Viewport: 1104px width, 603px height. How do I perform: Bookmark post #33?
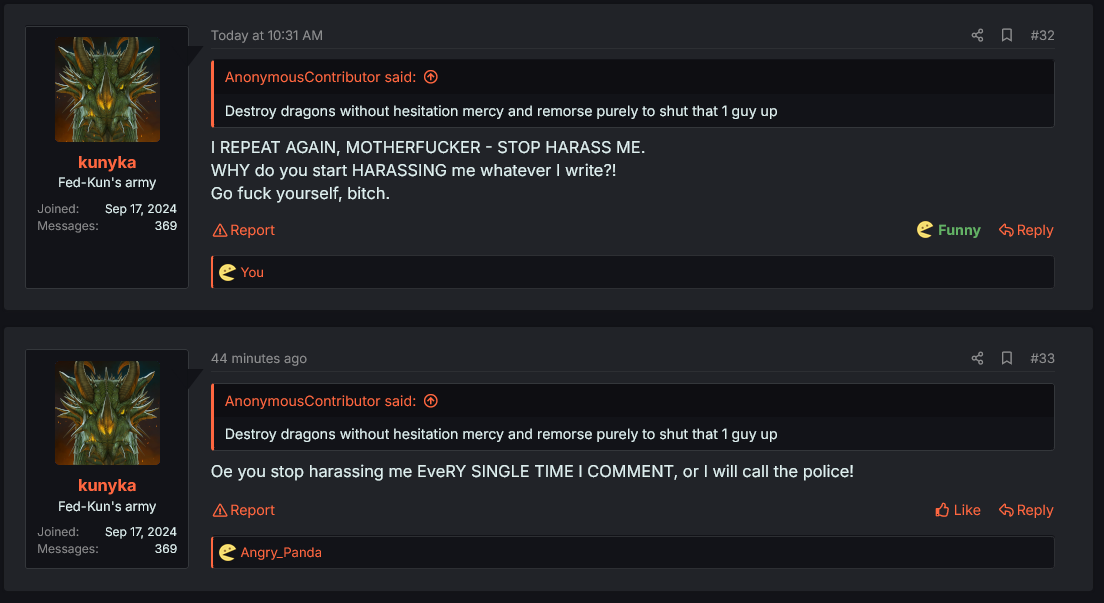tap(1007, 359)
